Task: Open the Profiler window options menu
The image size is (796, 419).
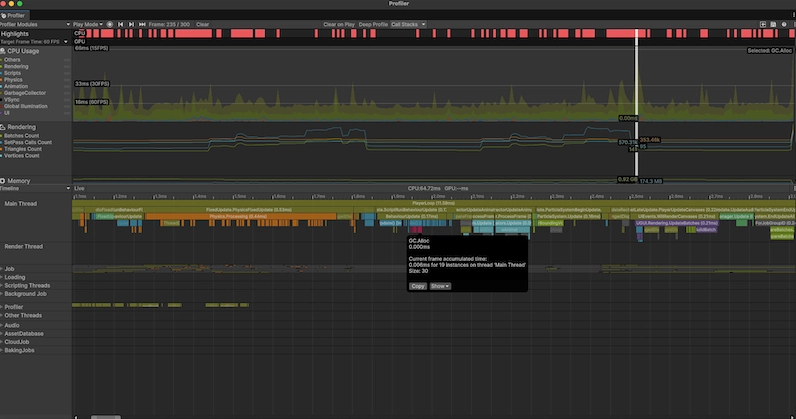Action: pyautogui.click(x=793, y=15)
